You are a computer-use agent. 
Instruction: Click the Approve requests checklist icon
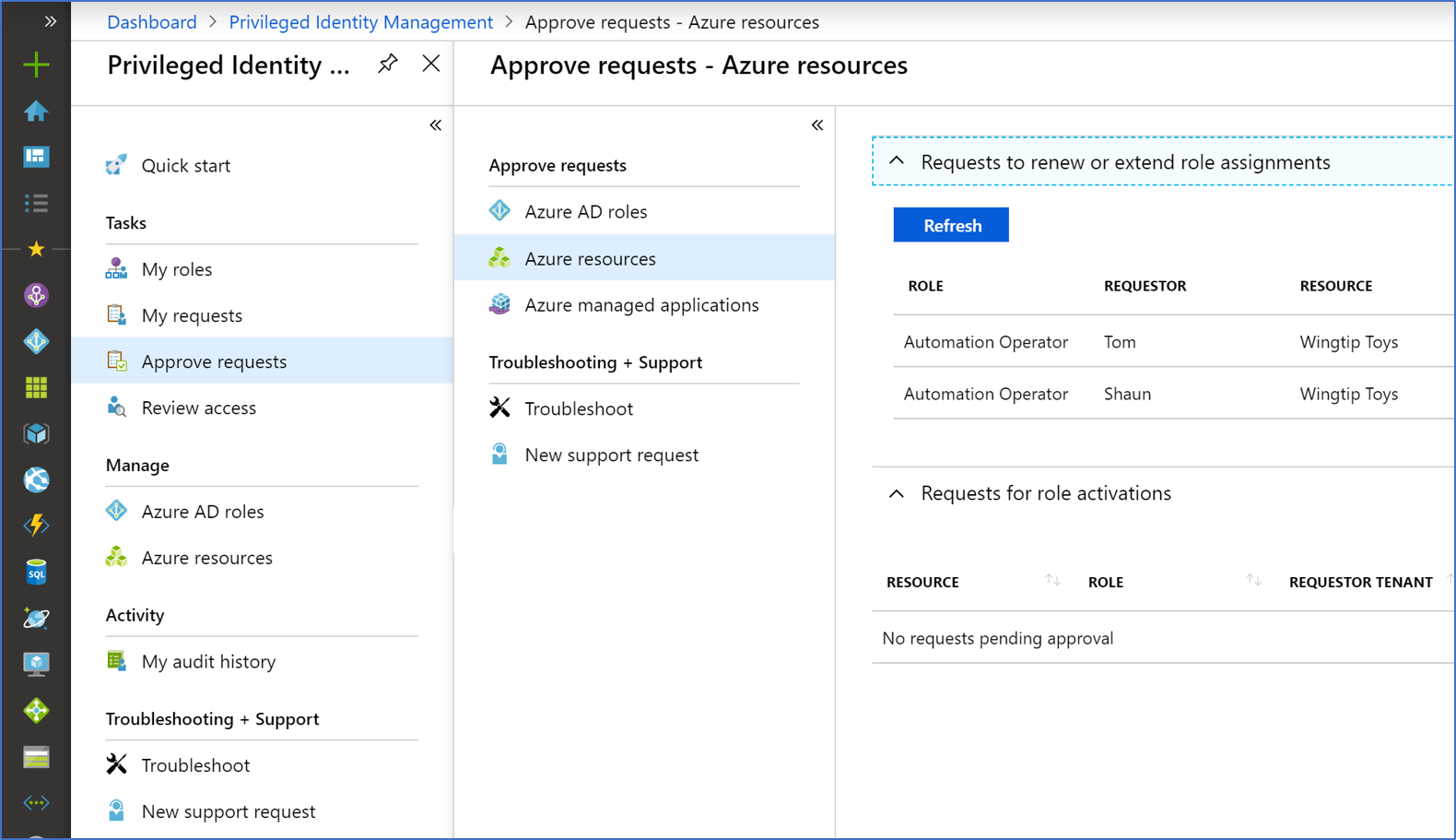tap(116, 361)
